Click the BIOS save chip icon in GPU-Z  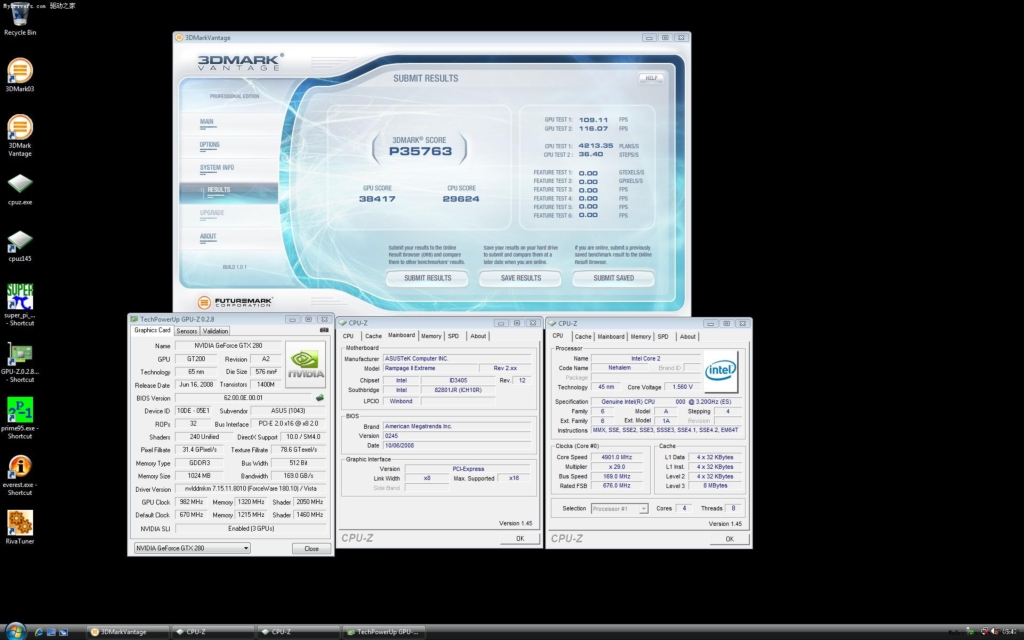click(x=319, y=397)
